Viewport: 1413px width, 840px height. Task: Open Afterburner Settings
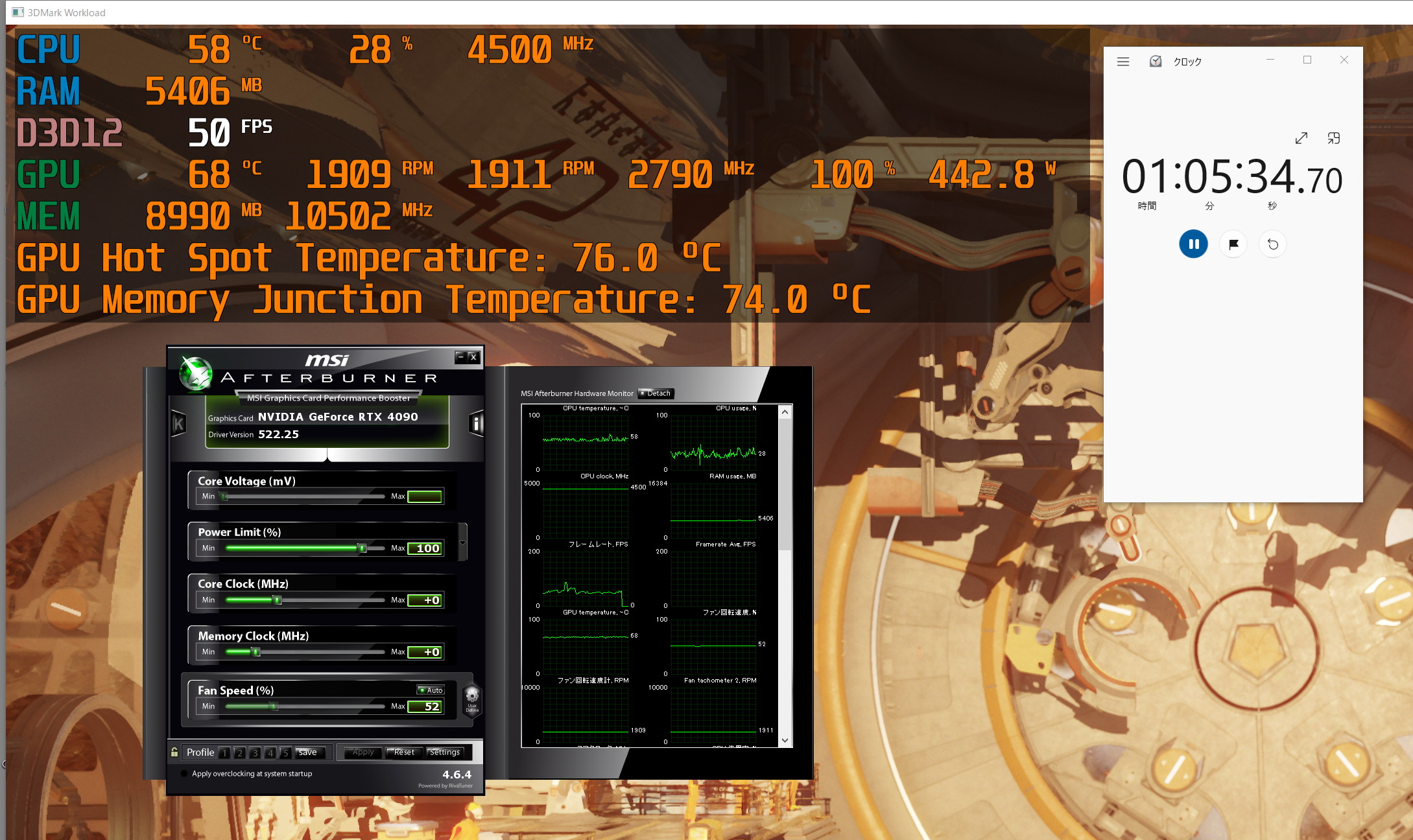(445, 752)
